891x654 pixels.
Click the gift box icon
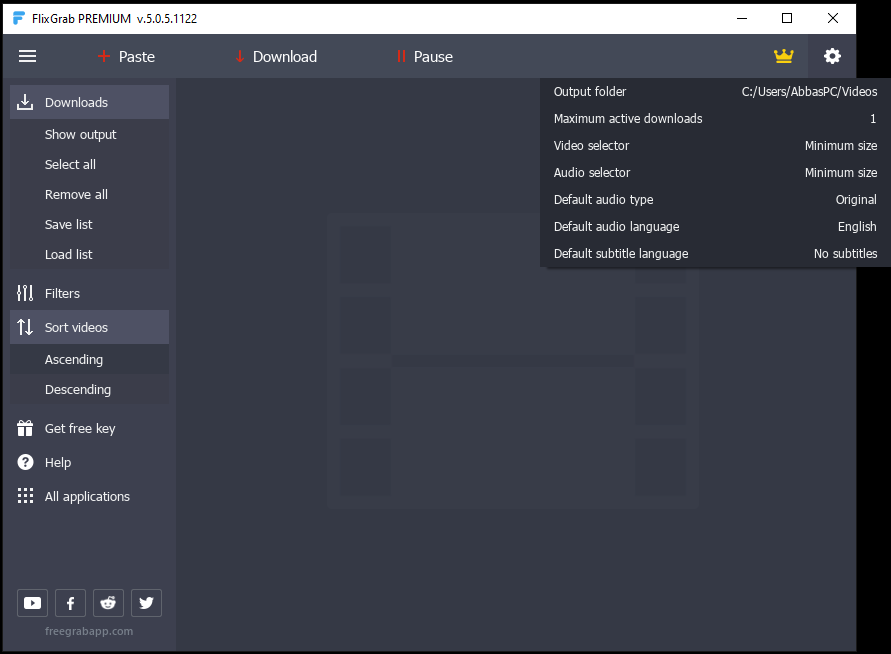[25, 428]
